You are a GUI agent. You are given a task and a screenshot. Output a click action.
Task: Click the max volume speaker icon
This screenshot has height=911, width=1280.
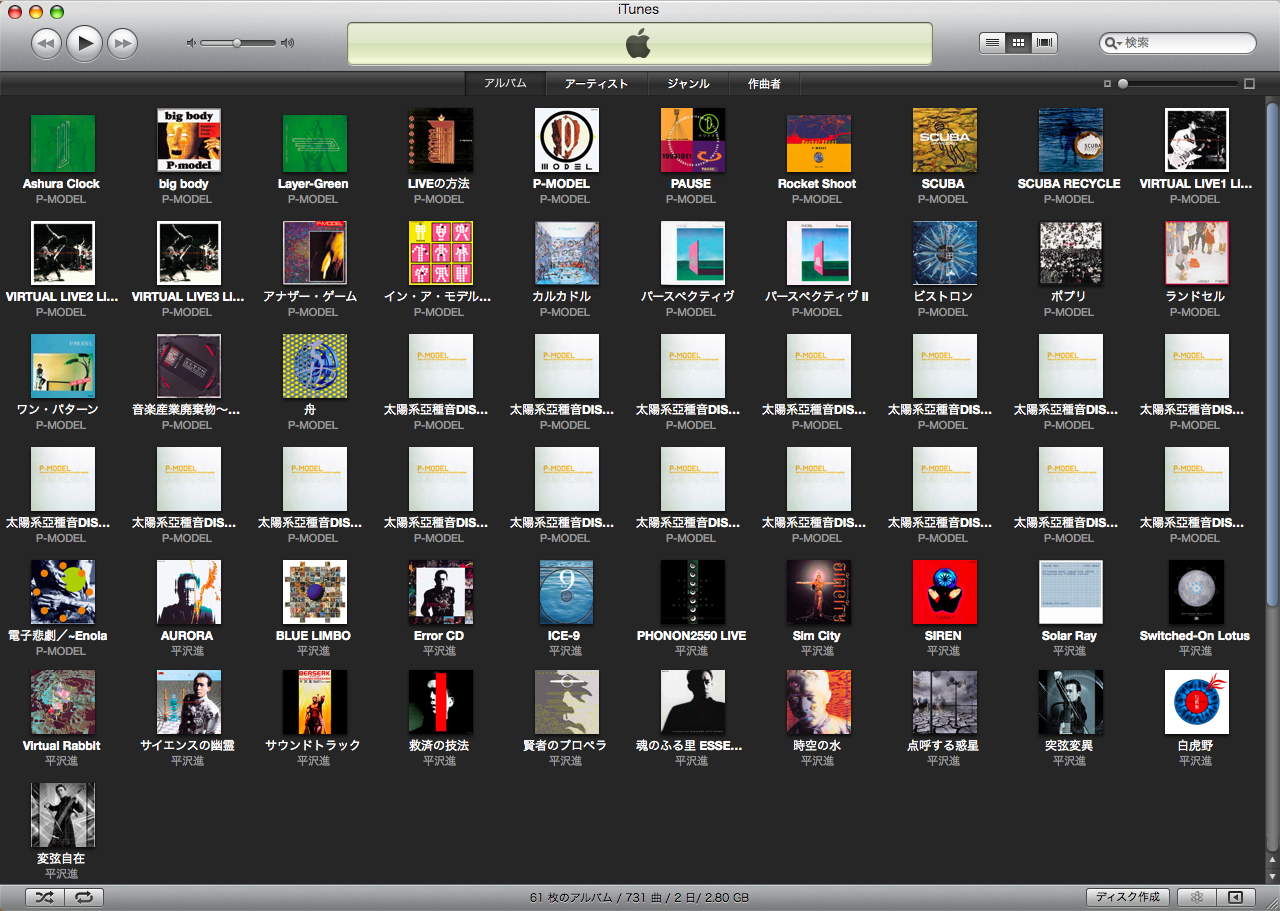288,43
